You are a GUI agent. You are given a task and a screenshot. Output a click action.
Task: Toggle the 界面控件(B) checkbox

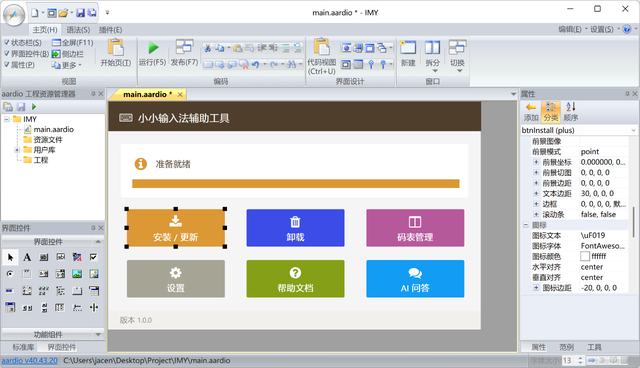pos(7,53)
